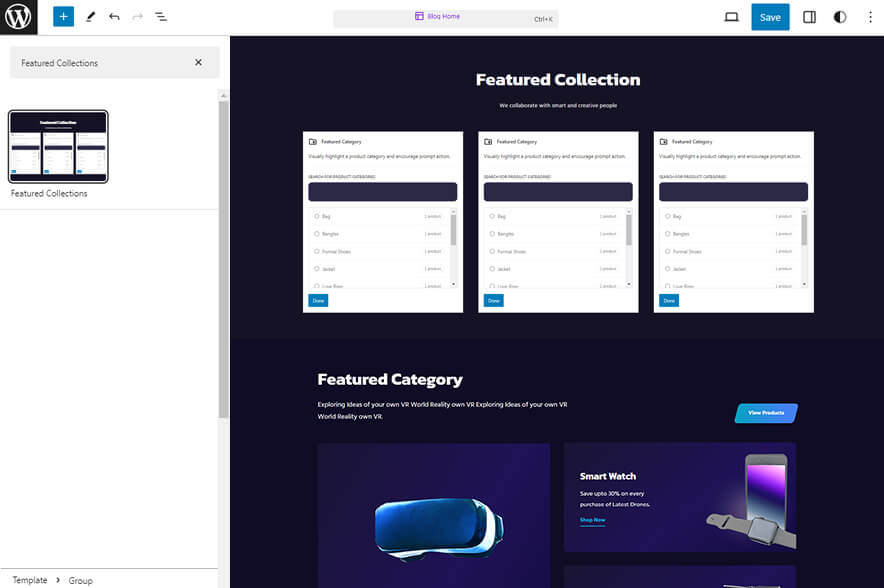
Task: Click the WordPress logo icon
Action: (x=17, y=16)
